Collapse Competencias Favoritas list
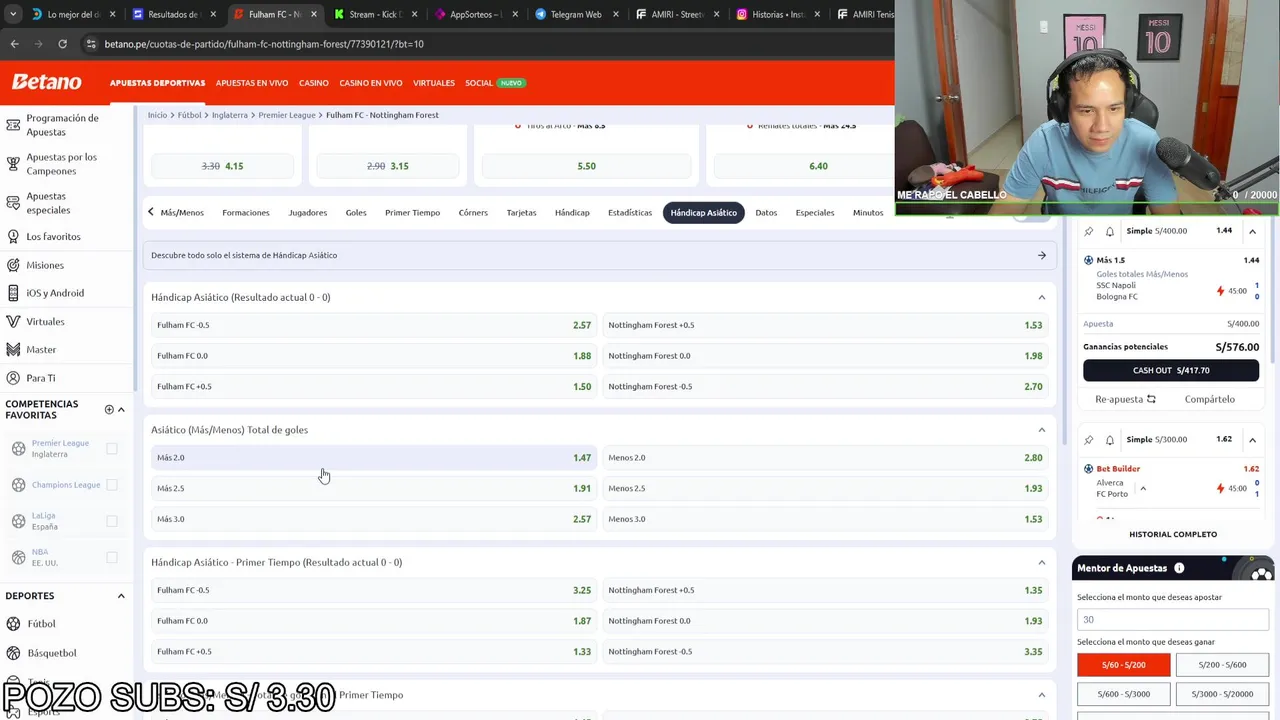The width and height of the screenshot is (1280, 720). pyautogui.click(x=121, y=409)
